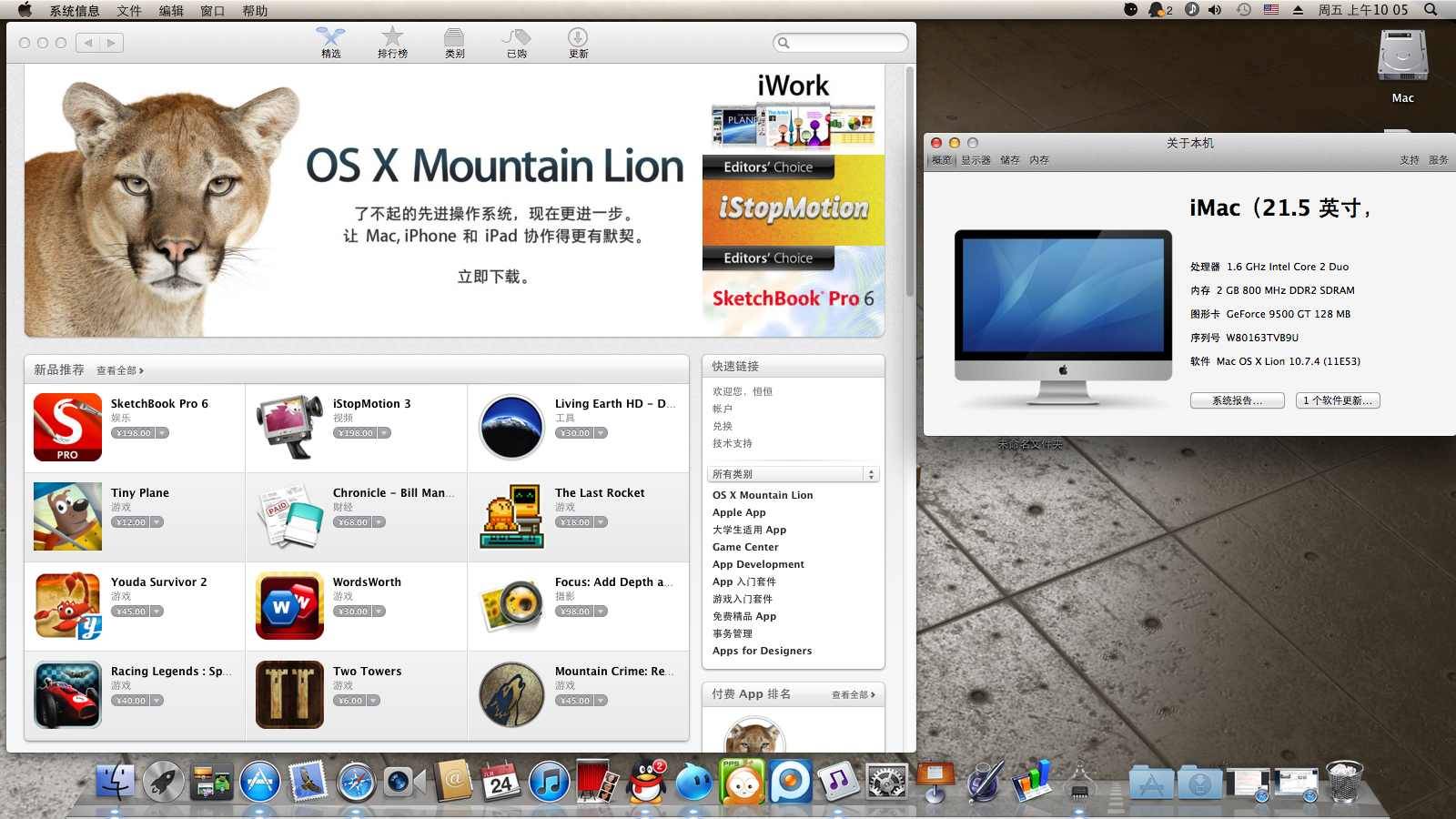Expand the Tiny Plane price dropdown arrow

coord(157,522)
